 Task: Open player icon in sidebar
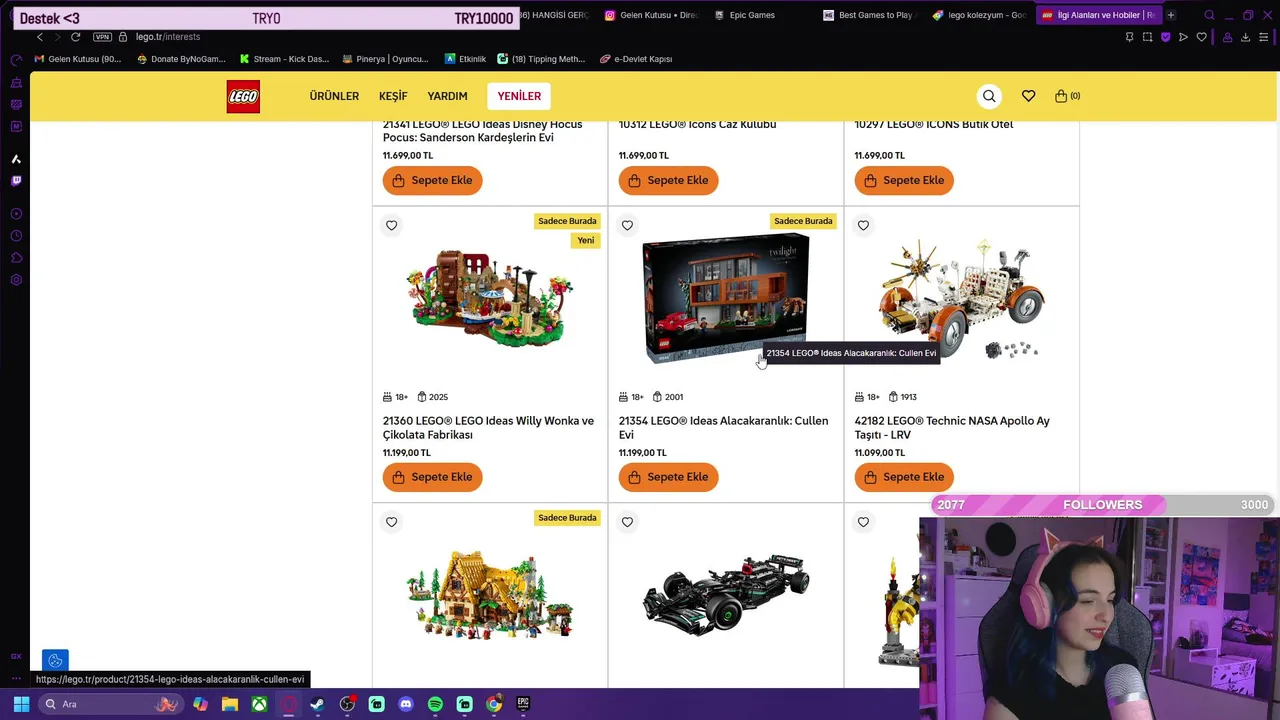(16, 214)
